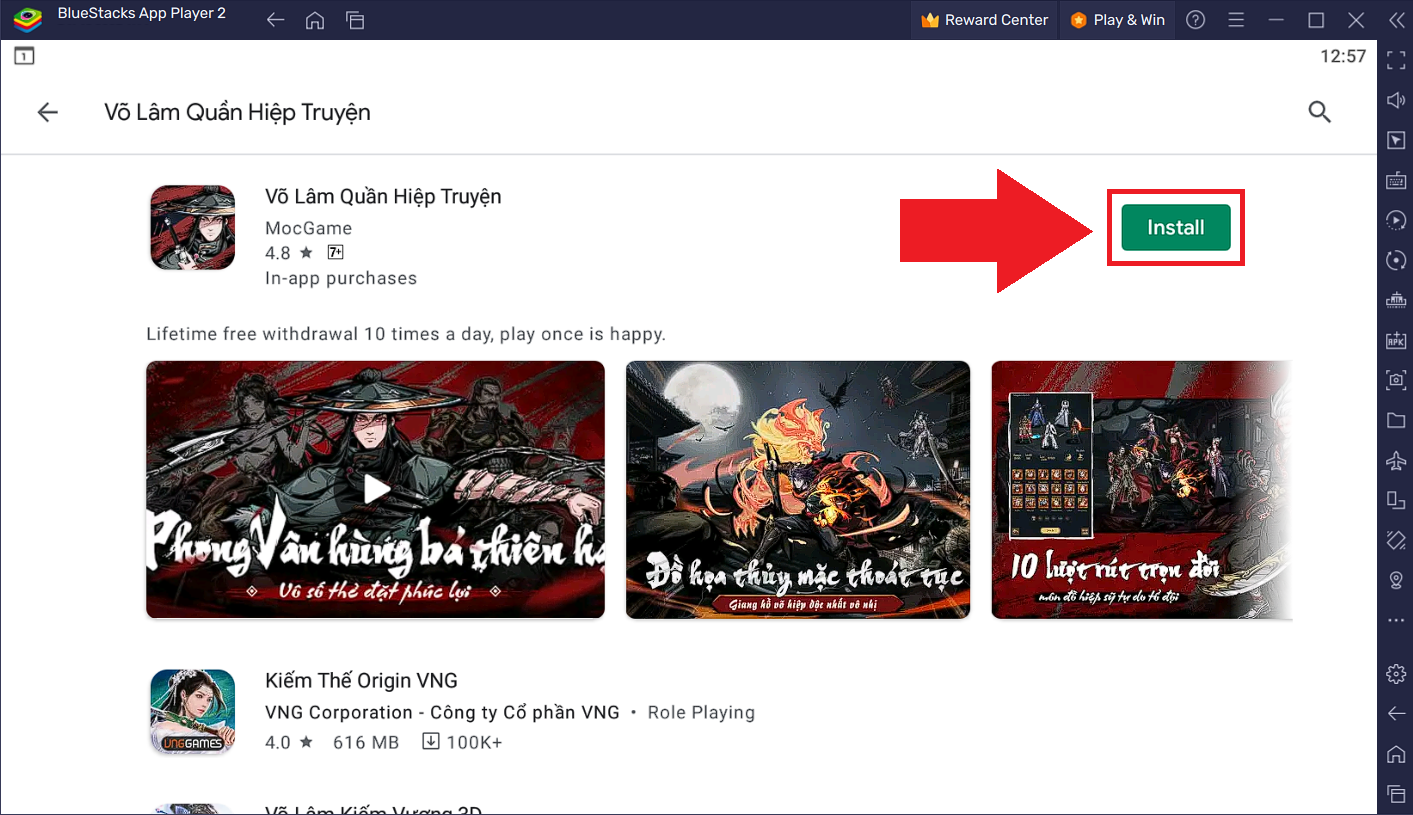Expand the sidebar three-dots more options
The height and width of the screenshot is (815, 1413).
point(1396,621)
